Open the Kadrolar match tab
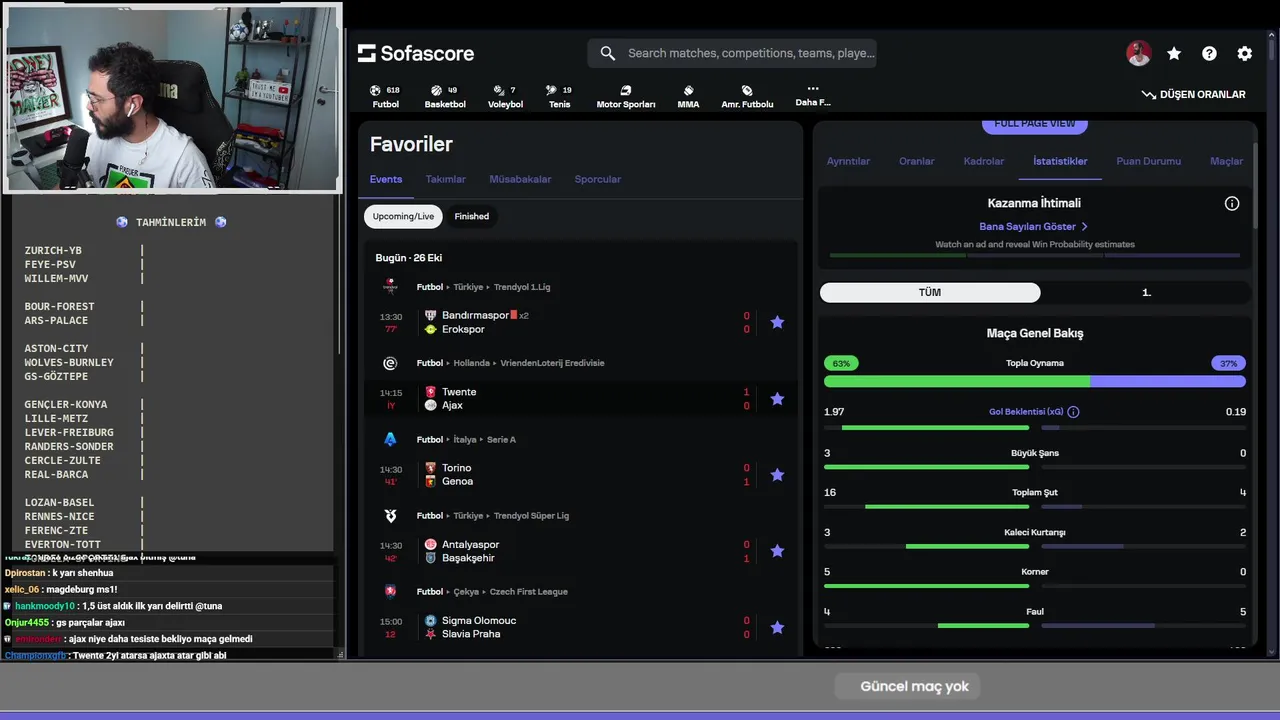Viewport: 1280px width, 720px height. (x=984, y=161)
